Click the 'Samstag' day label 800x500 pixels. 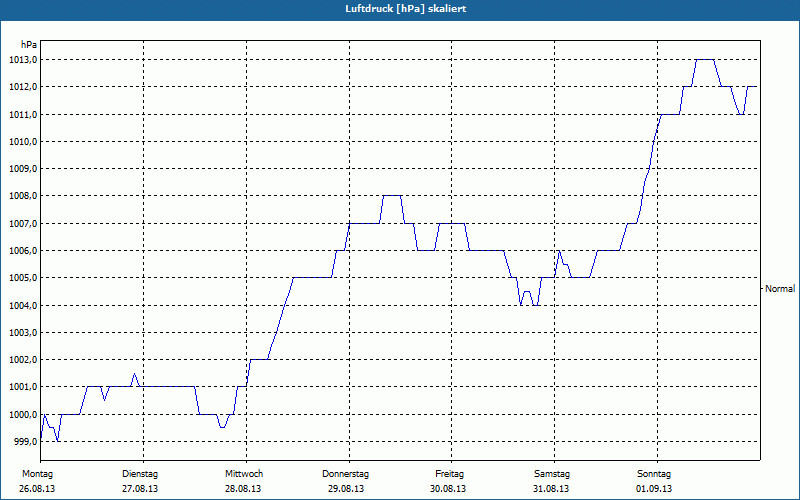[x=552, y=474]
